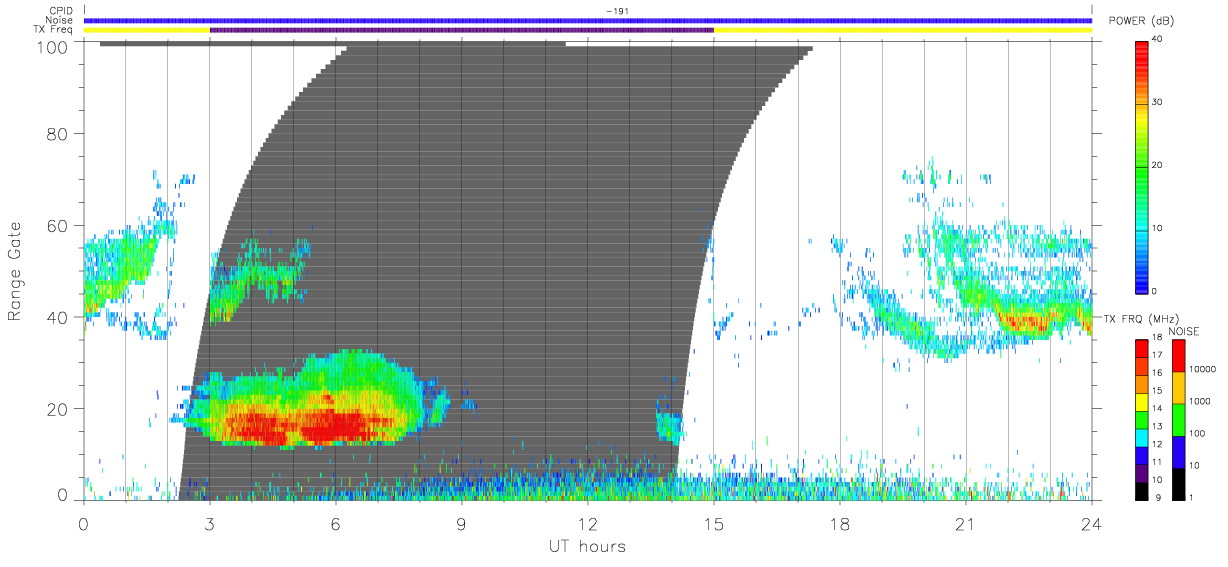Click the POWER (dB) color bar

click(1143, 165)
